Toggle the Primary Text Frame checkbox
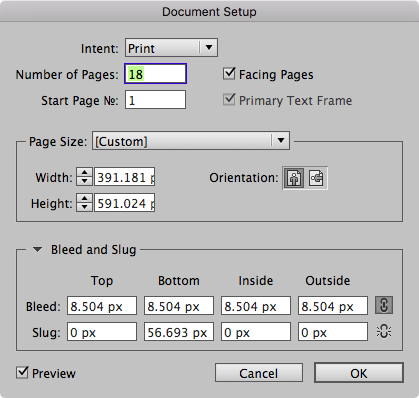This screenshot has width=419, height=398. click(229, 100)
